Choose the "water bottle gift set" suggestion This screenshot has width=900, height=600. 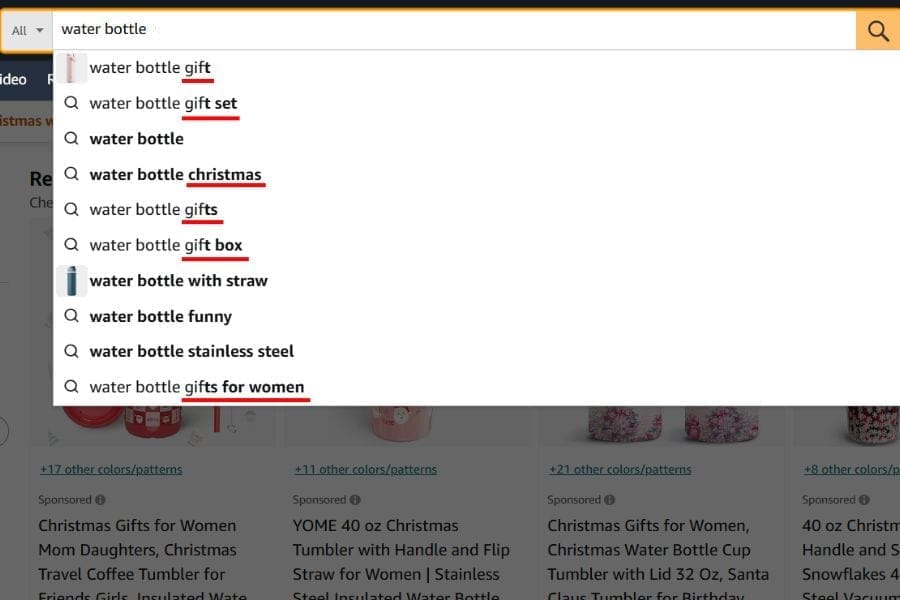click(x=163, y=103)
